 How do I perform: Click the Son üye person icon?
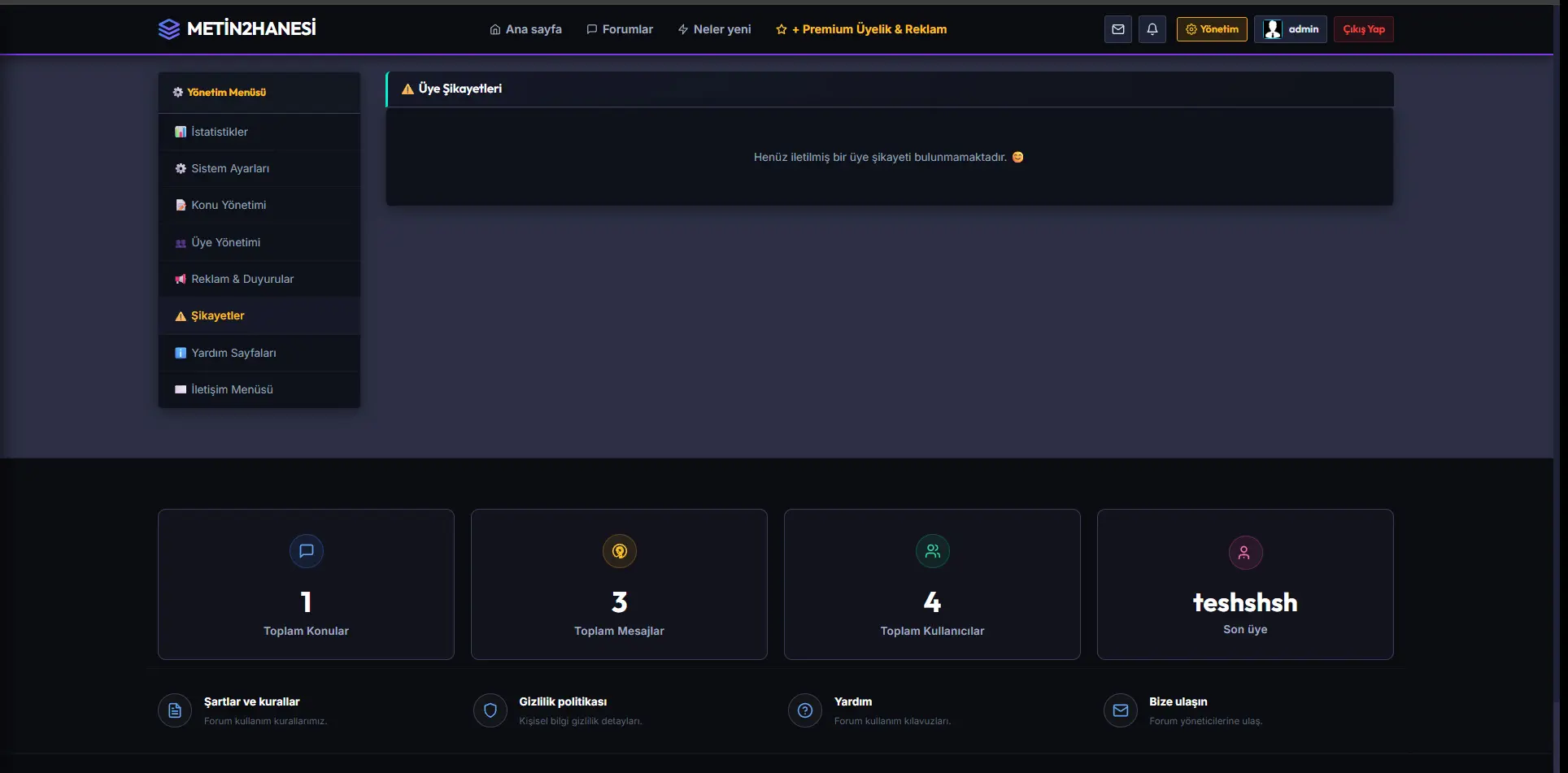1245,553
